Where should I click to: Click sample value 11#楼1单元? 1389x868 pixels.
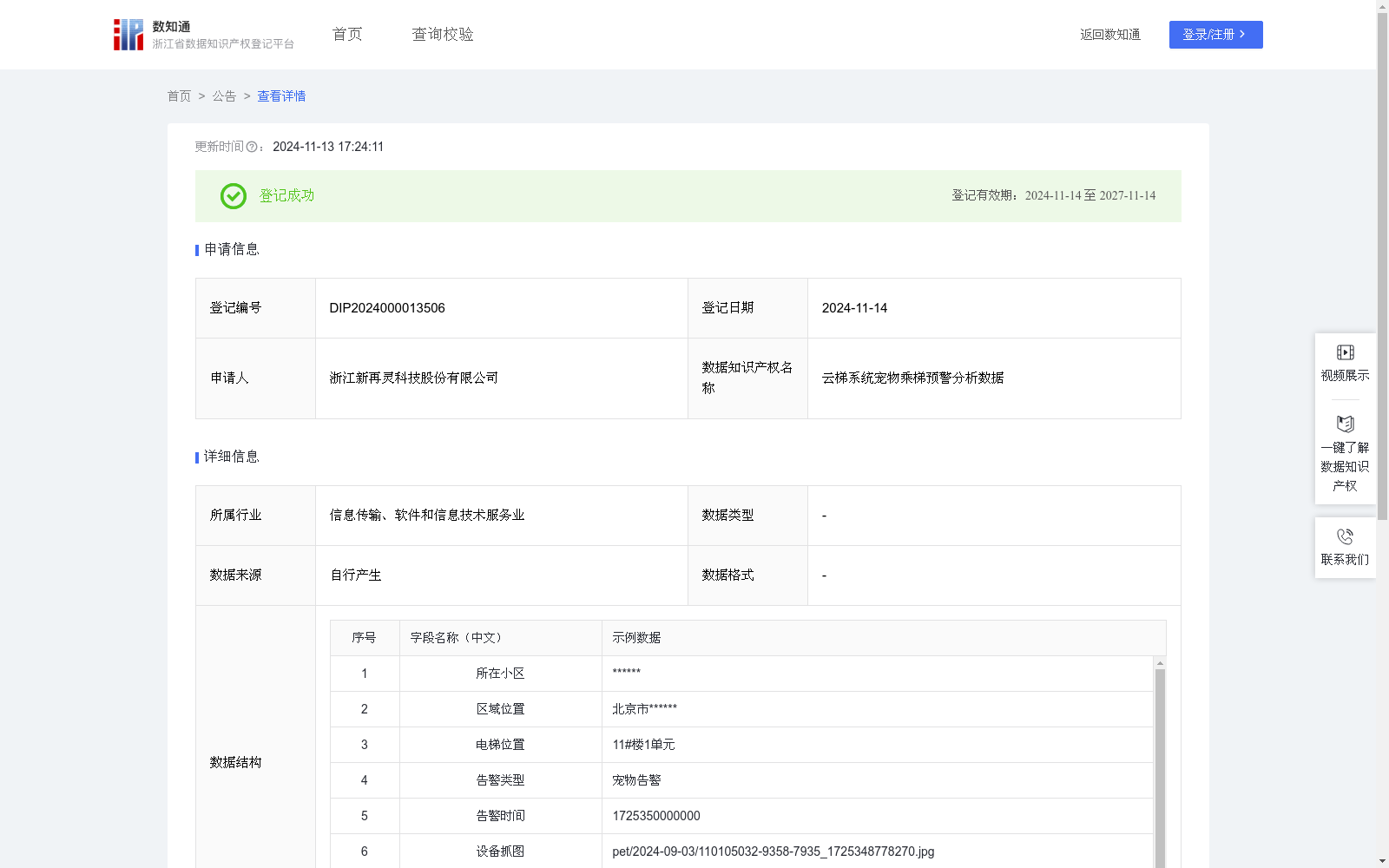[643, 745]
